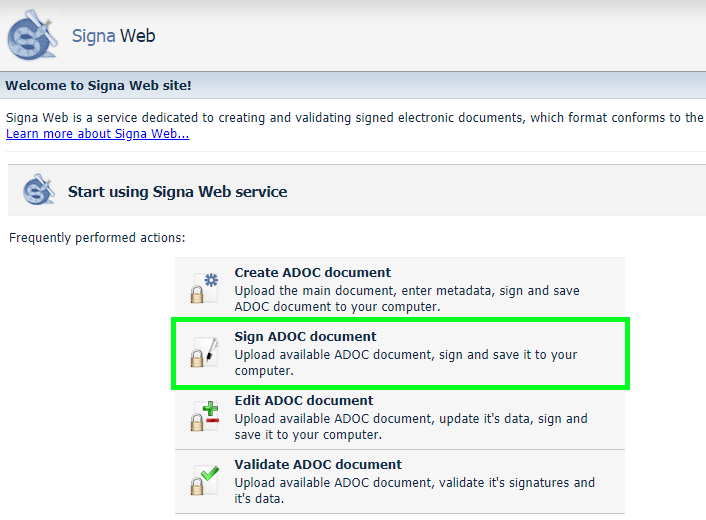Click the Welcome to Signa Web site heading
This screenshot has height=520, width=706.
98,86
